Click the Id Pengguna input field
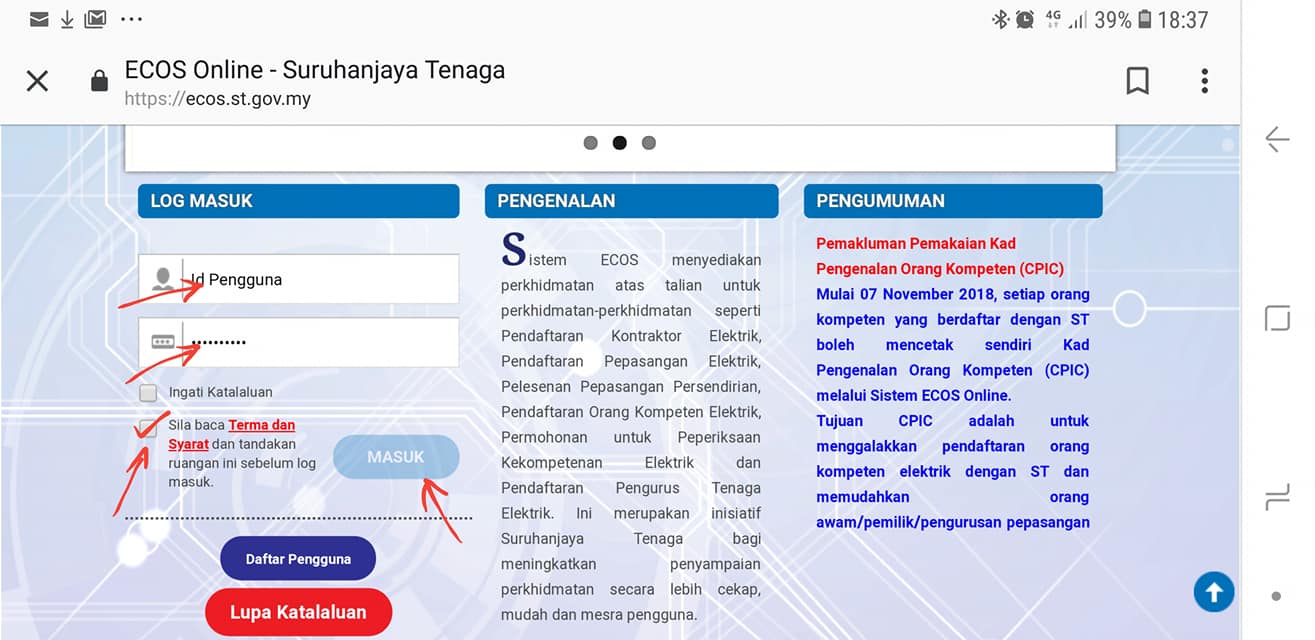The width and height of the screenshot is (1315, 640). [x=299, y=279]
